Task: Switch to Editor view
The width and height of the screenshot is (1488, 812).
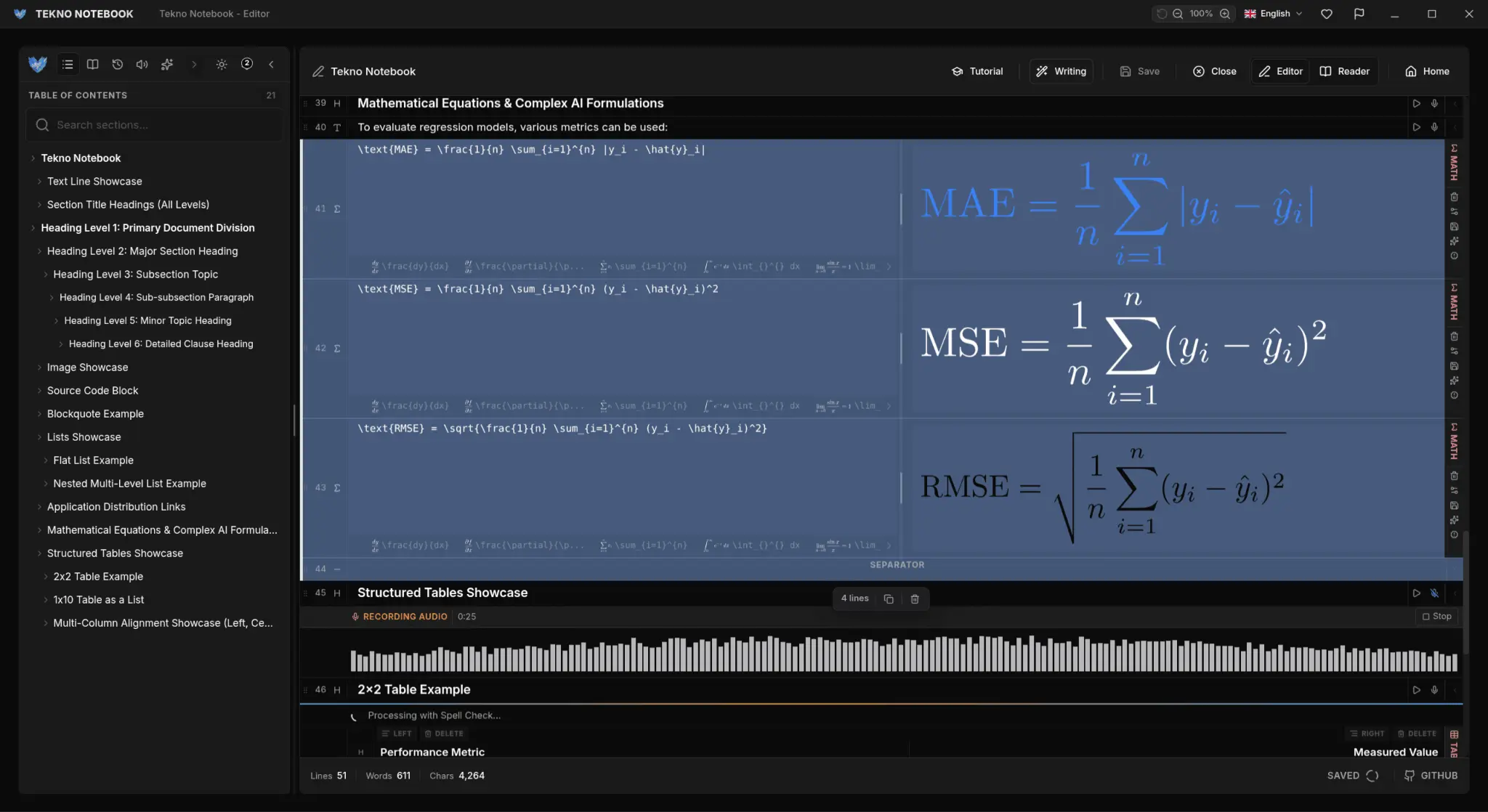Action: point(1280,71)
